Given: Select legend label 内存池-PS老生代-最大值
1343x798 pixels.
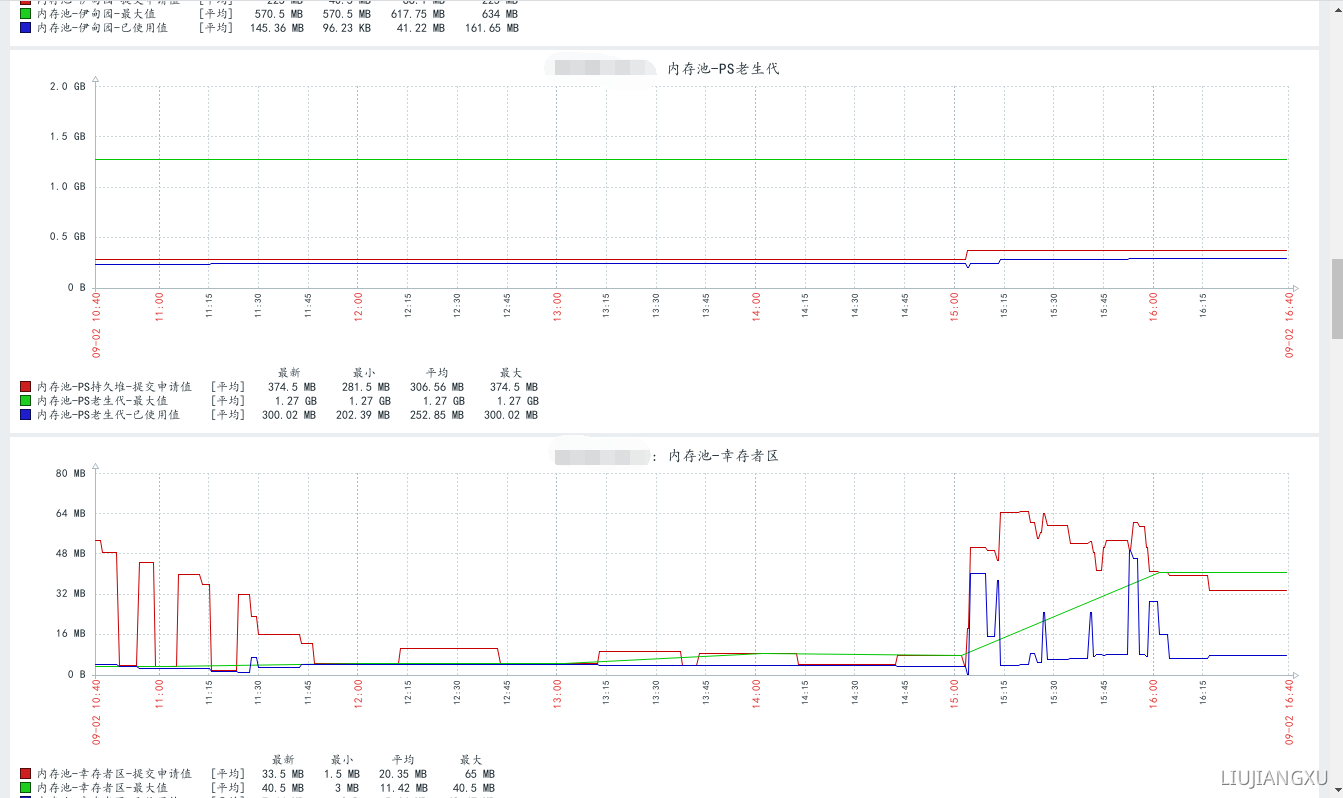Looking at the screenshot, I should click(102, 401).
